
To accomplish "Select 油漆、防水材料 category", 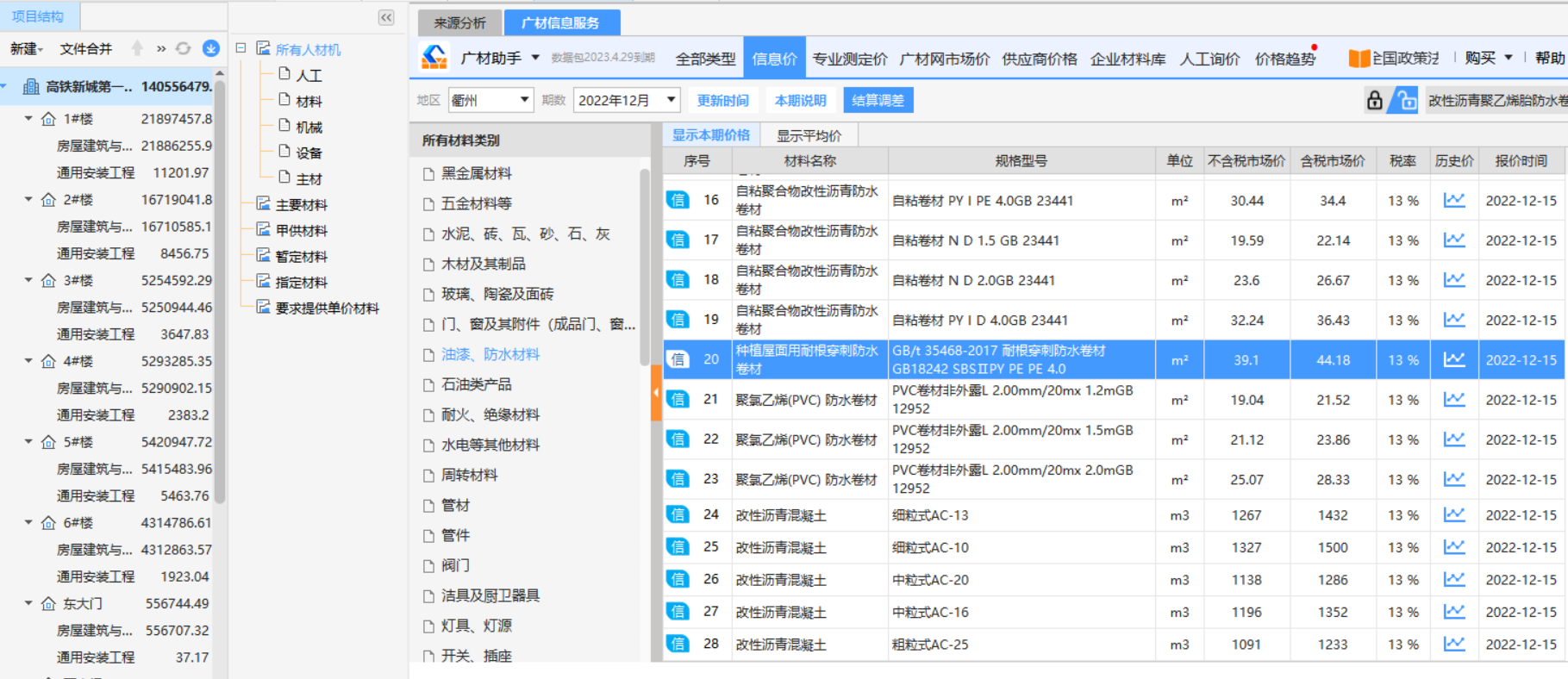I will (490, 354).
